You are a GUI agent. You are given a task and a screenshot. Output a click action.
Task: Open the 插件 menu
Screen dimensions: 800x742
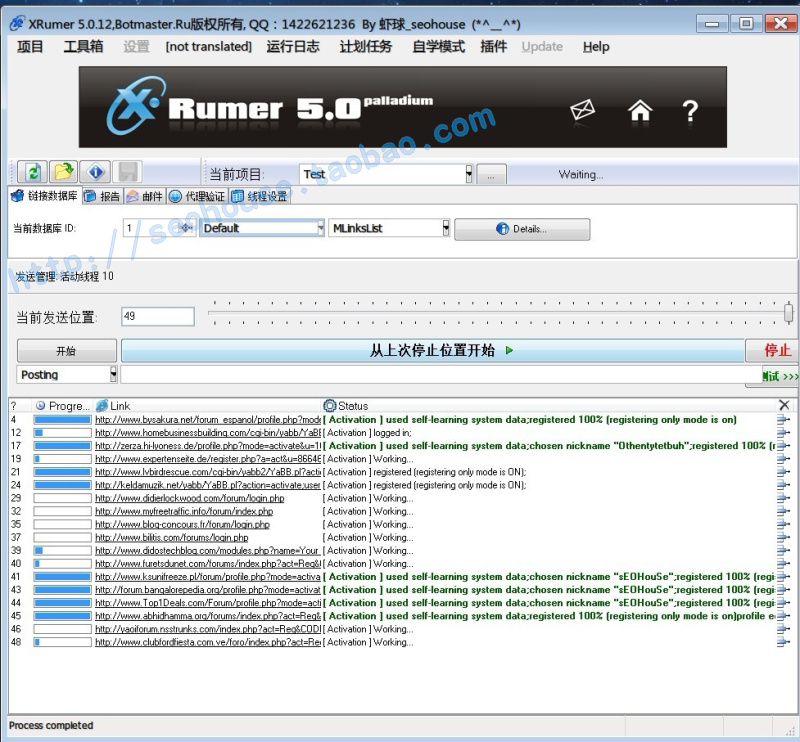tap(493, 46)
